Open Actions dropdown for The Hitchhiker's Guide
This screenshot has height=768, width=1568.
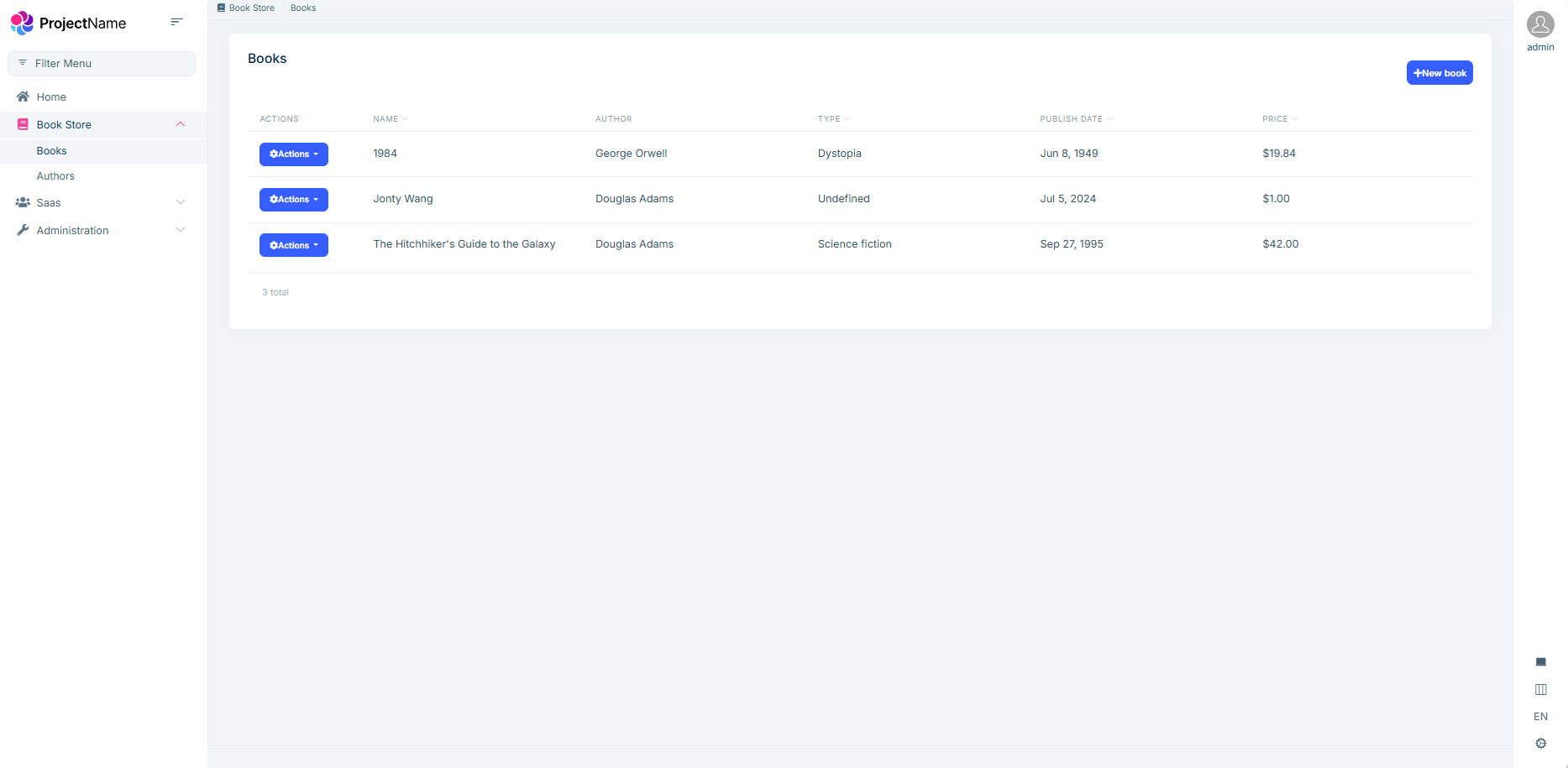pyautogui.click(x=293, y=245)
